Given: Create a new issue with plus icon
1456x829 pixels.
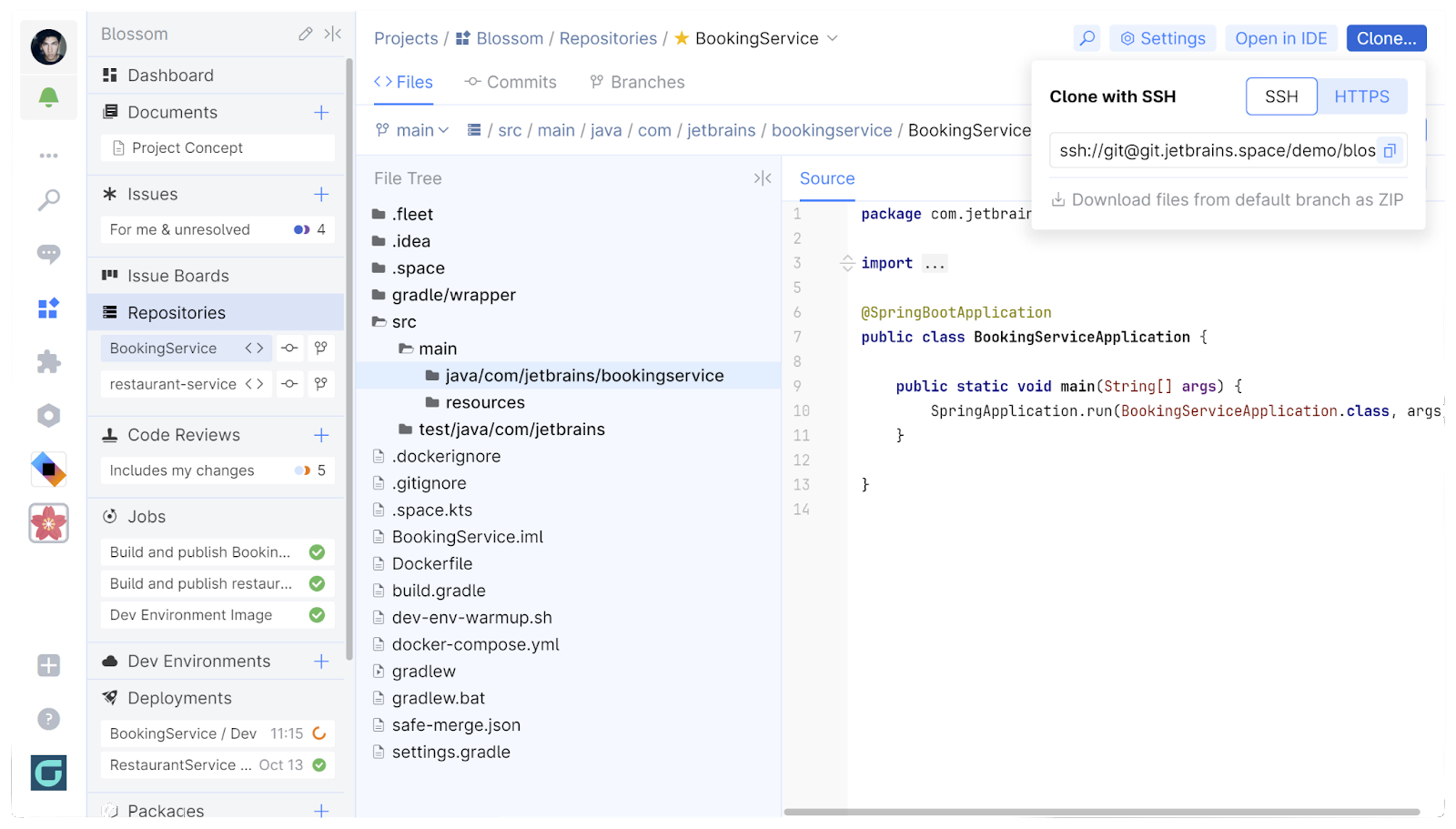Looking at the screenshot, I should click(321, 195).
